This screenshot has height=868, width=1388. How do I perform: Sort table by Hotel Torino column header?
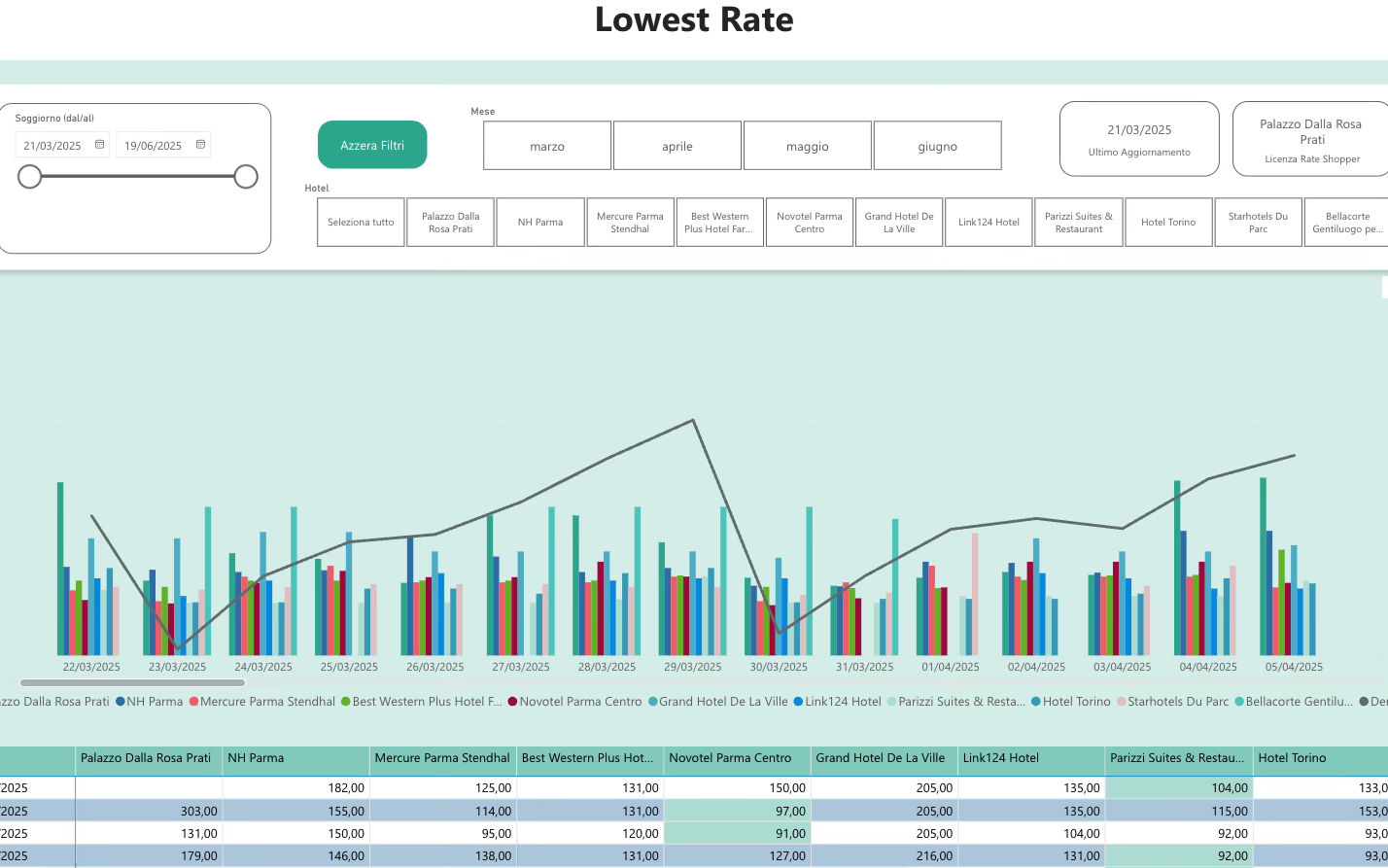(1321, 759)
